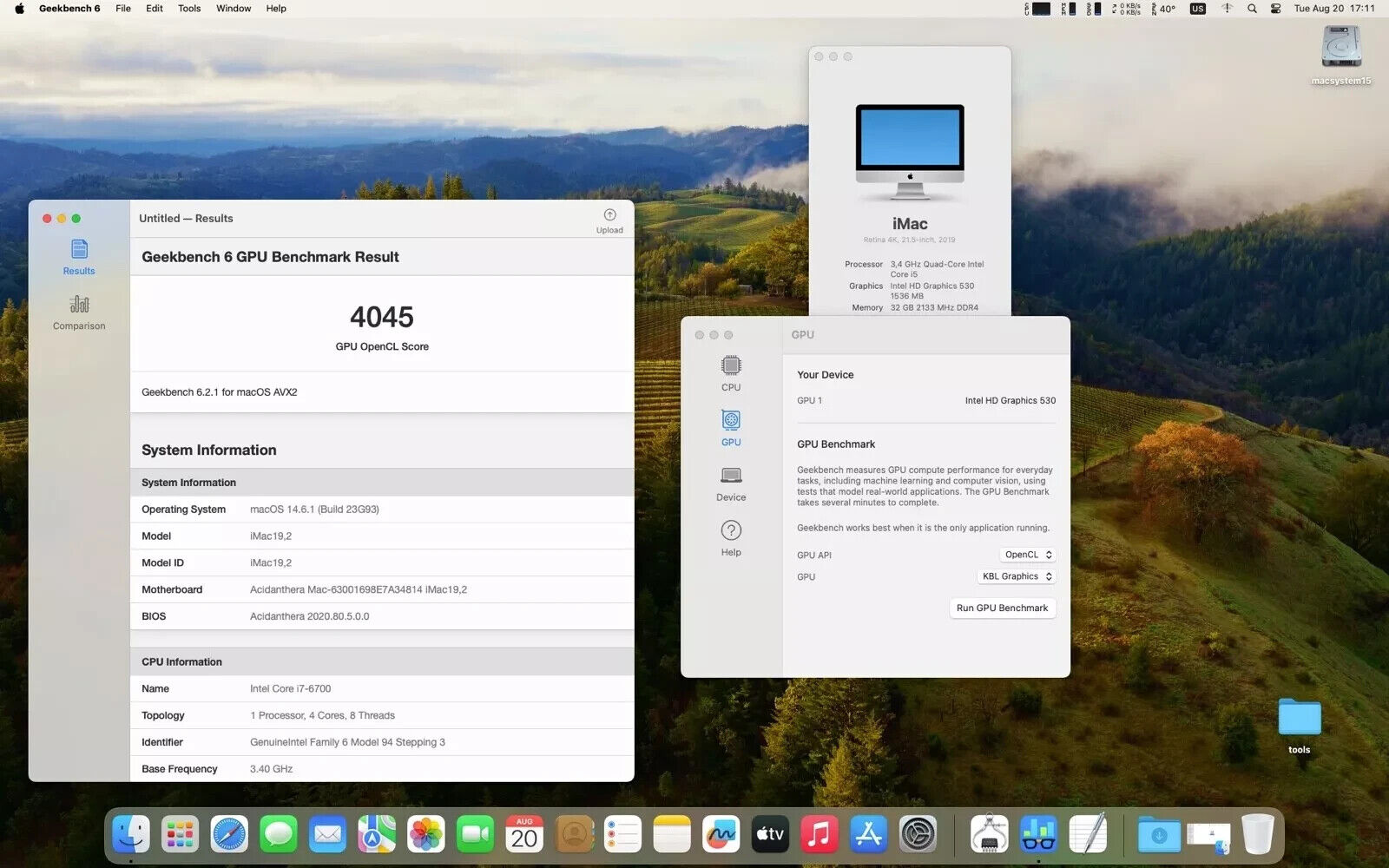Click Memory value 32 GB 2133 MHz DDR4
Image resolution: width=1389 pixels, height=868 pixels.
pos(934,307)
